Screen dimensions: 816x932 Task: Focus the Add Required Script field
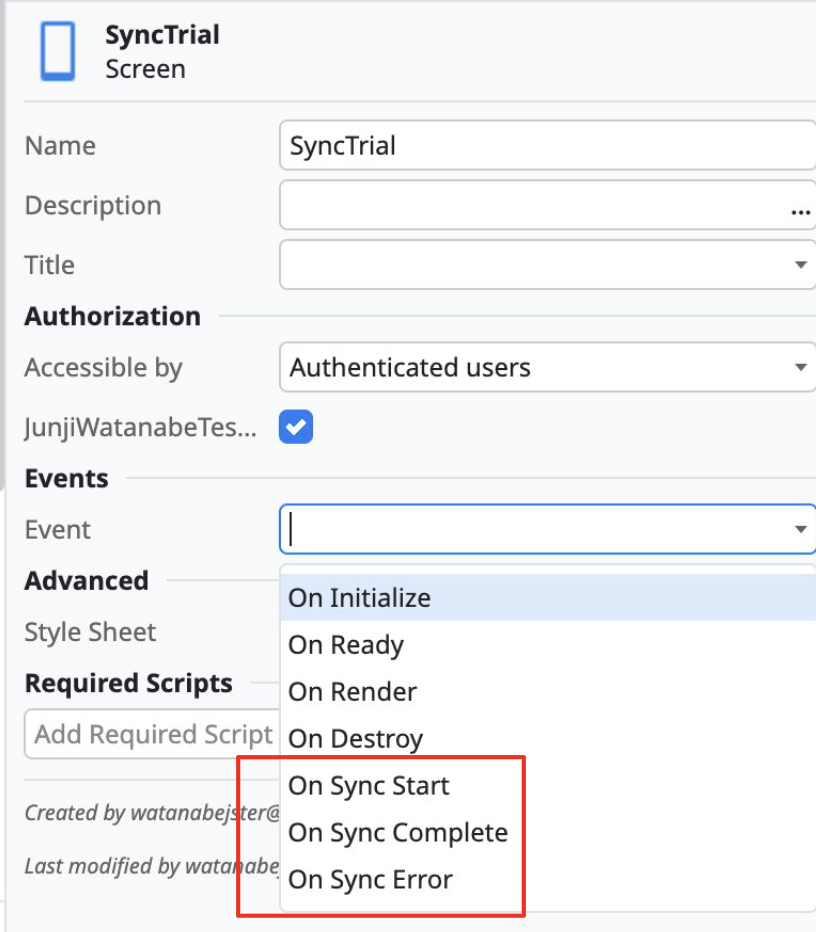tap(152, 734)
